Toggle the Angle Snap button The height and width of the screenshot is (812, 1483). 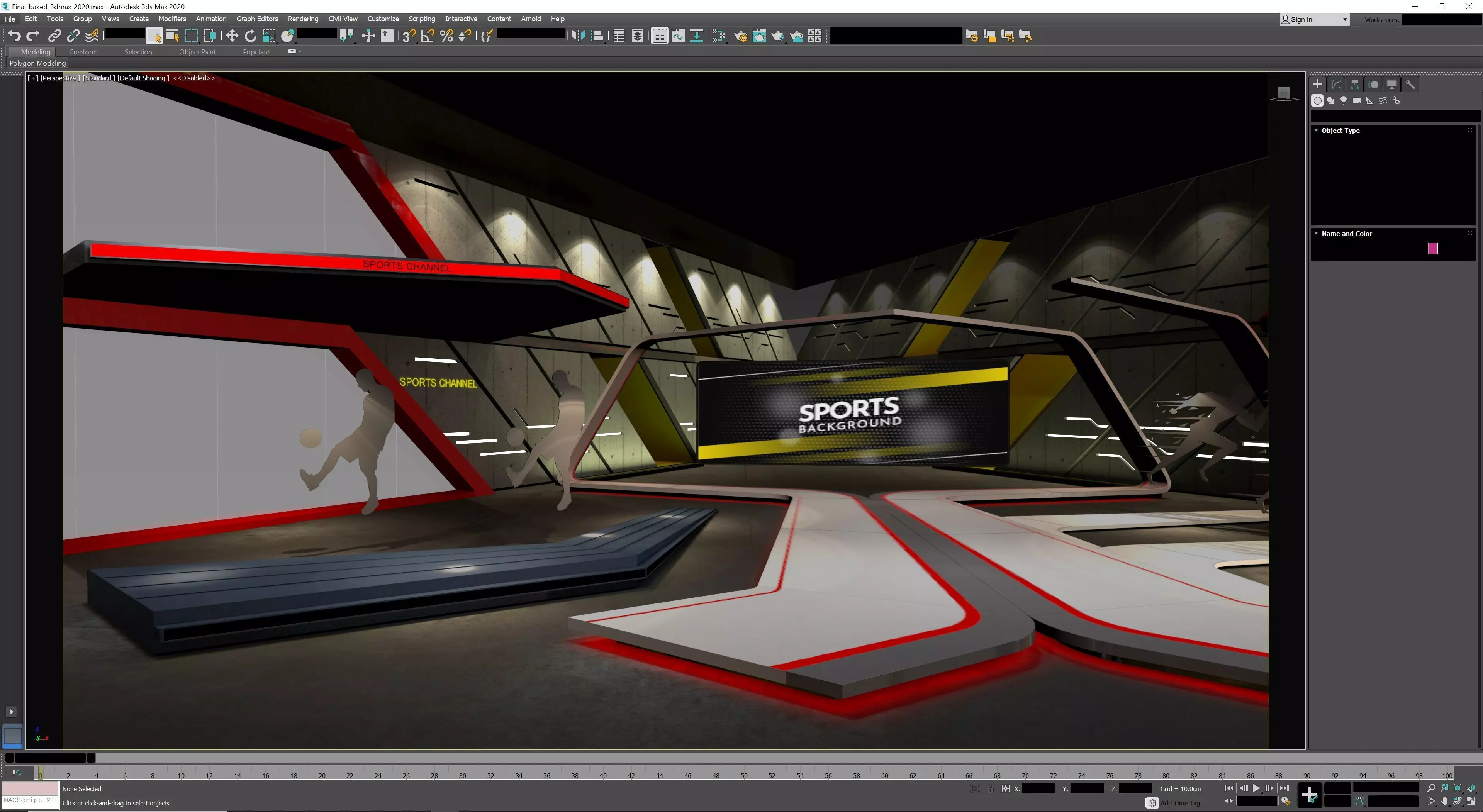[428, 36]
